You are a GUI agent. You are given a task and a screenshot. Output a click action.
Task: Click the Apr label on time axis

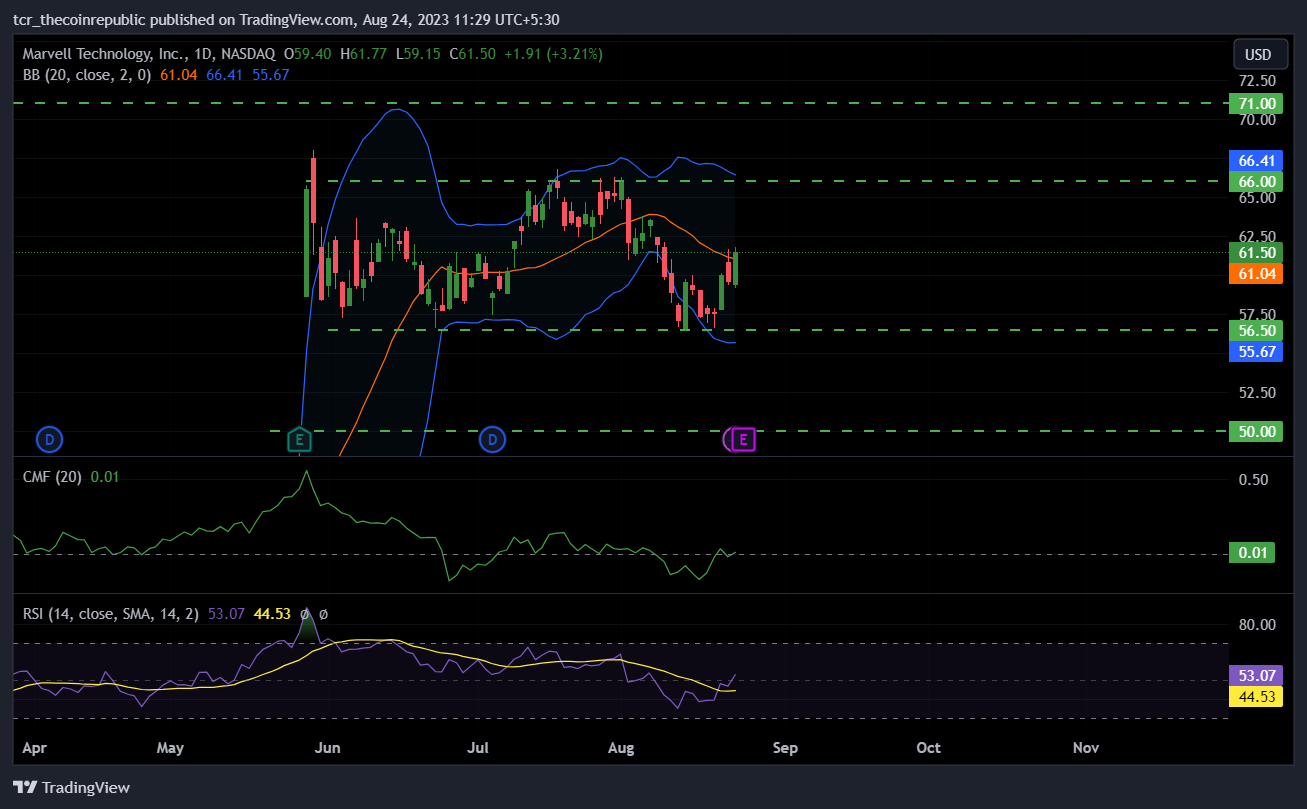[34, 747]
